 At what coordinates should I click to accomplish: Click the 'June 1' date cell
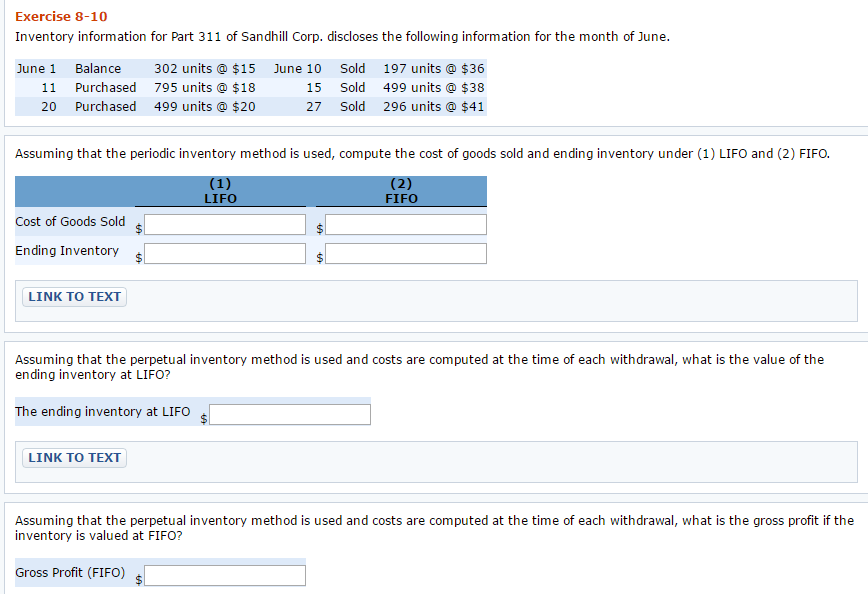click(x=37, y=69)
